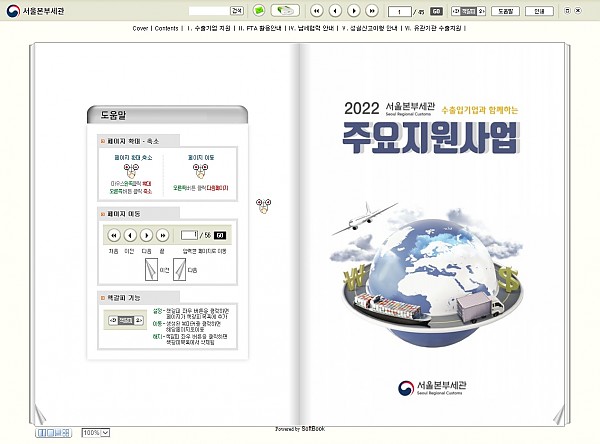Click the print icon button
The width and height of the screenshot is (600, 444).
pyautogui.click(x=285, y=11)
